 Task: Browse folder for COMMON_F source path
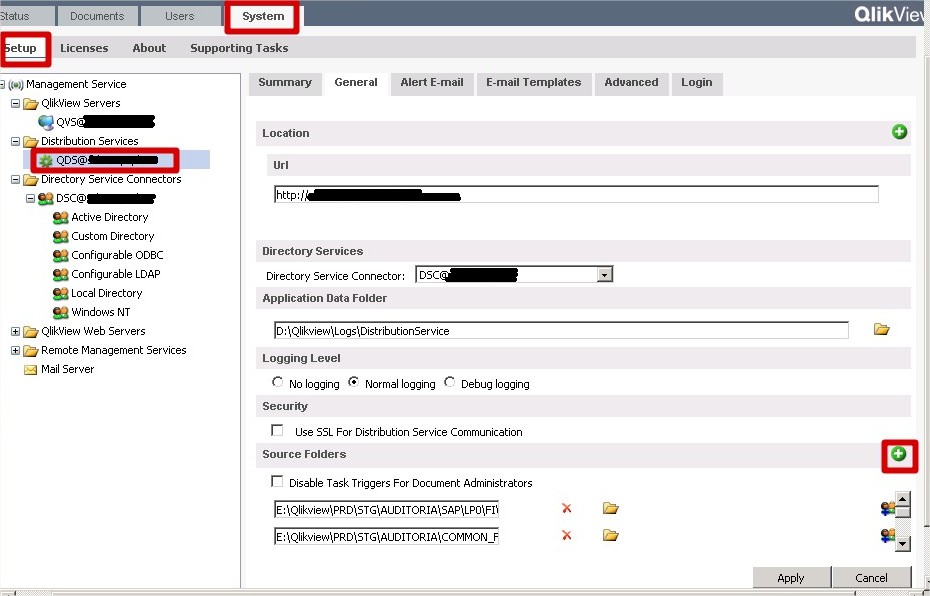tap(610, 536)
